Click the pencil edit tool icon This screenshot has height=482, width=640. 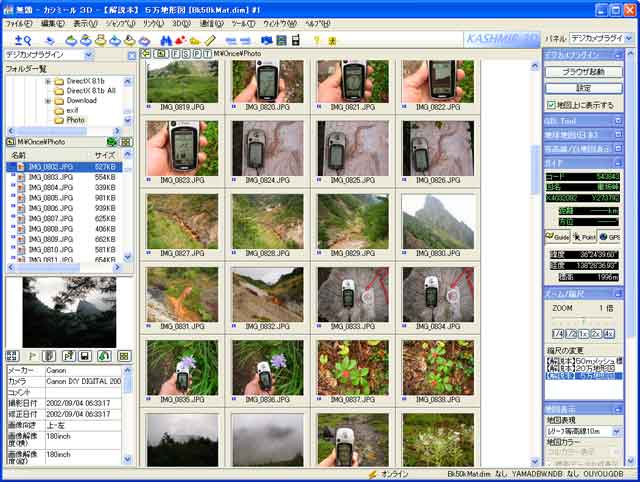pos(210,40)
